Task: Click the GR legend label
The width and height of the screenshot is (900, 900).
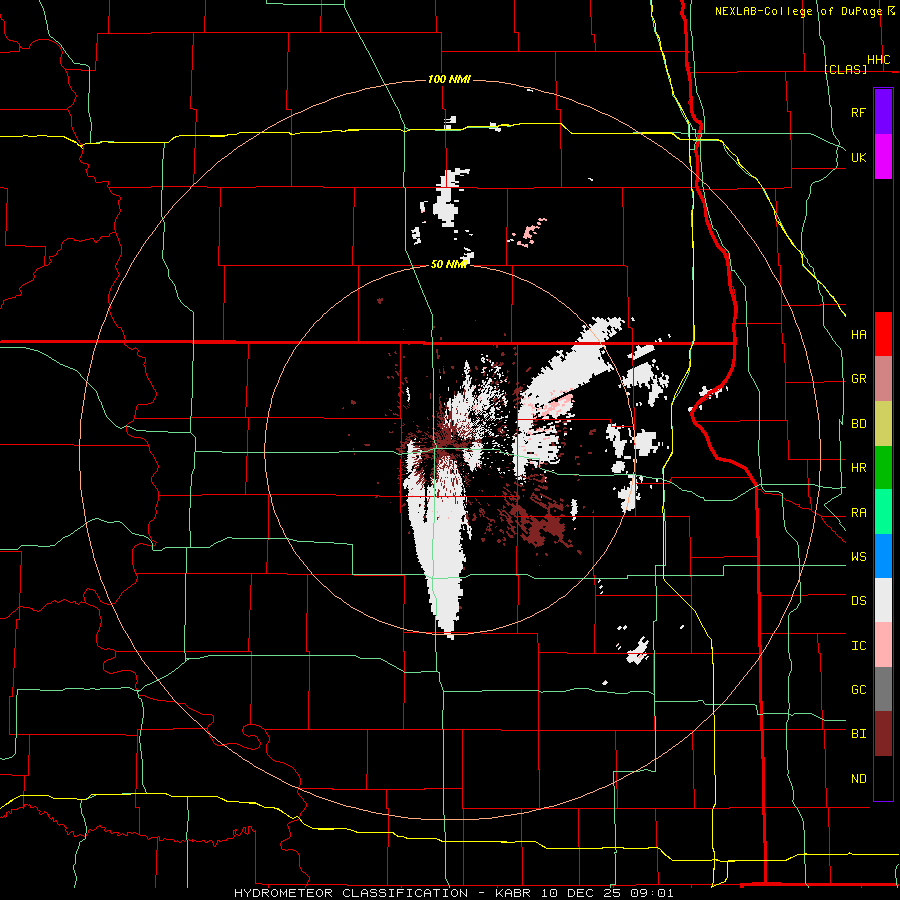Action: (858, 379)
